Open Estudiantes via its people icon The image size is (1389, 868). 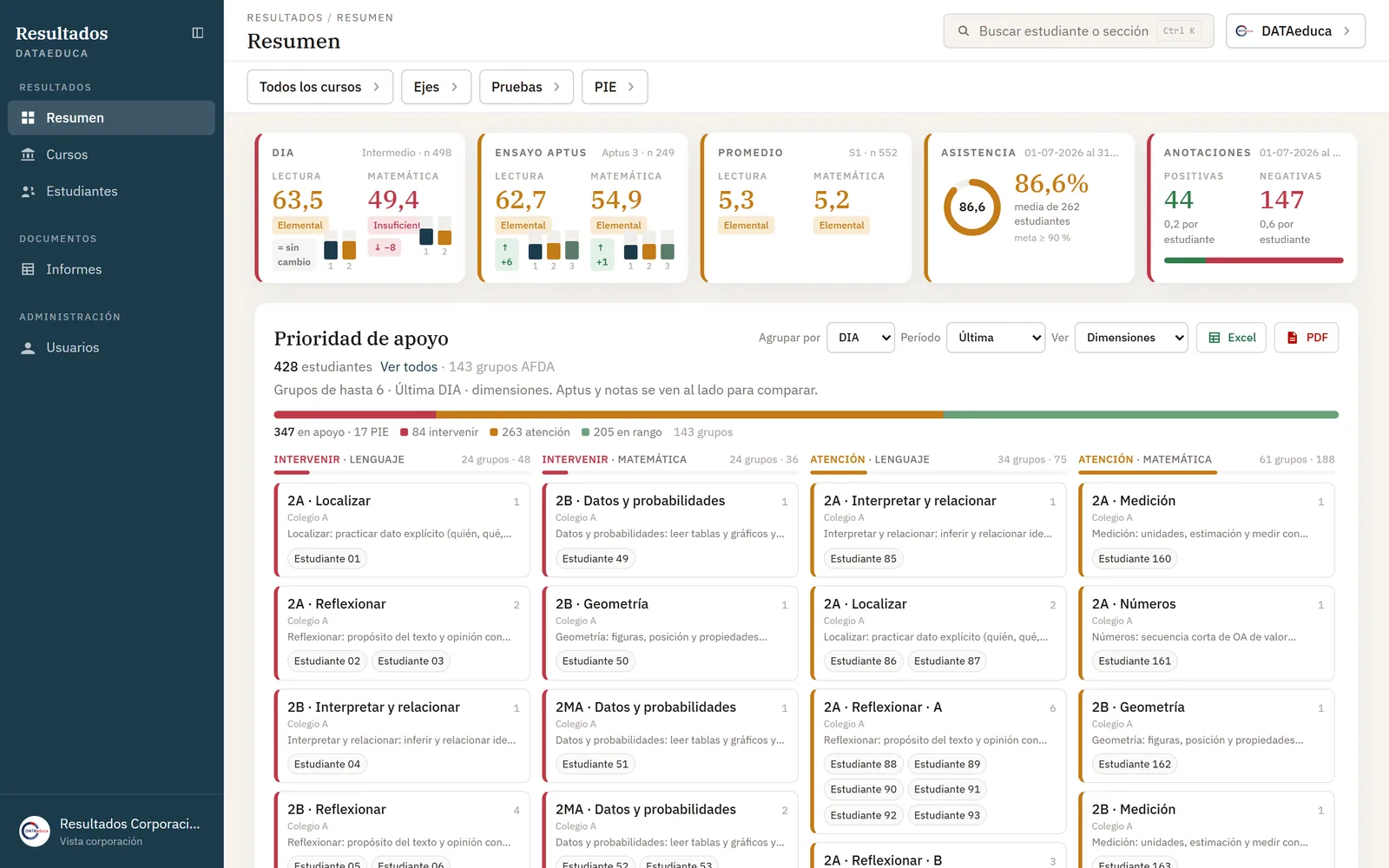click(29, 191)
